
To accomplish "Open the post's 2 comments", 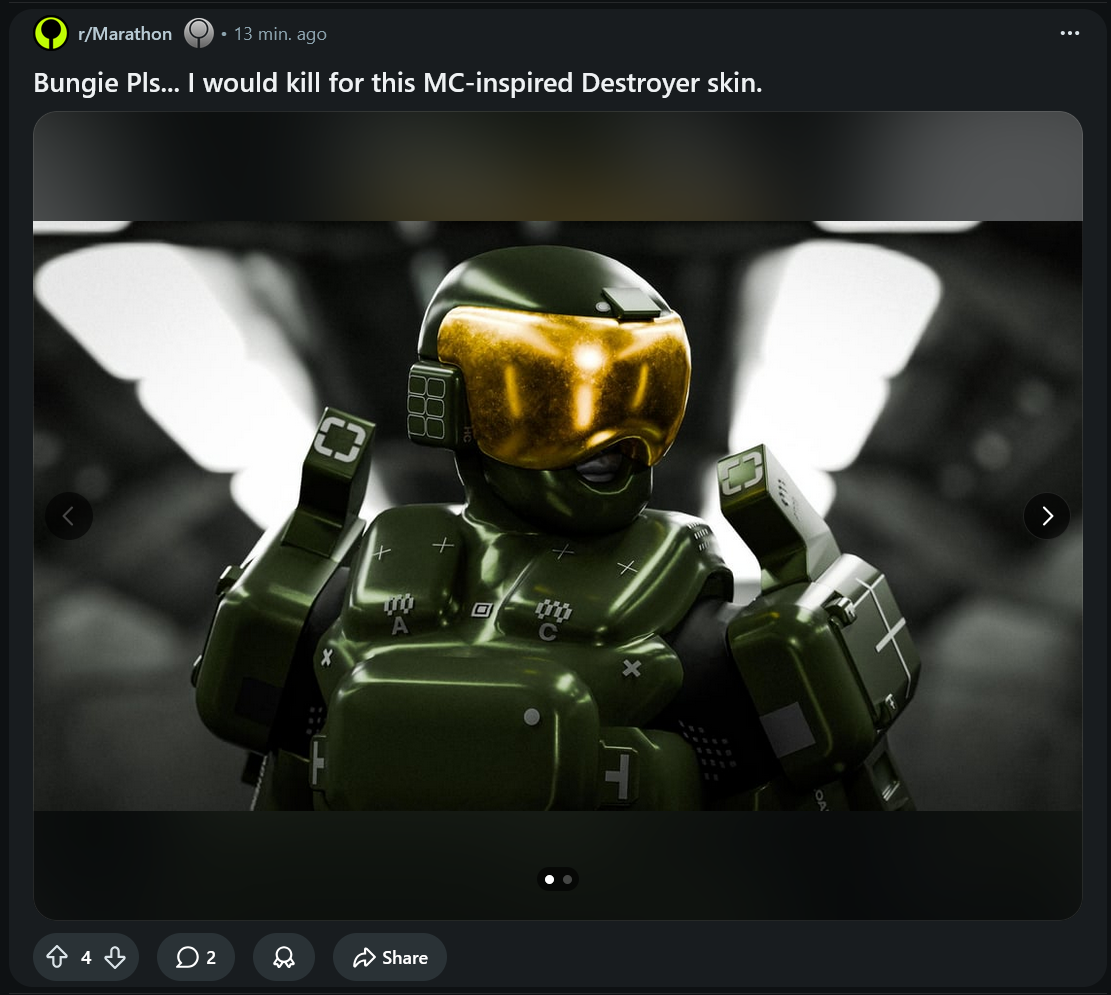I will 196,957.
